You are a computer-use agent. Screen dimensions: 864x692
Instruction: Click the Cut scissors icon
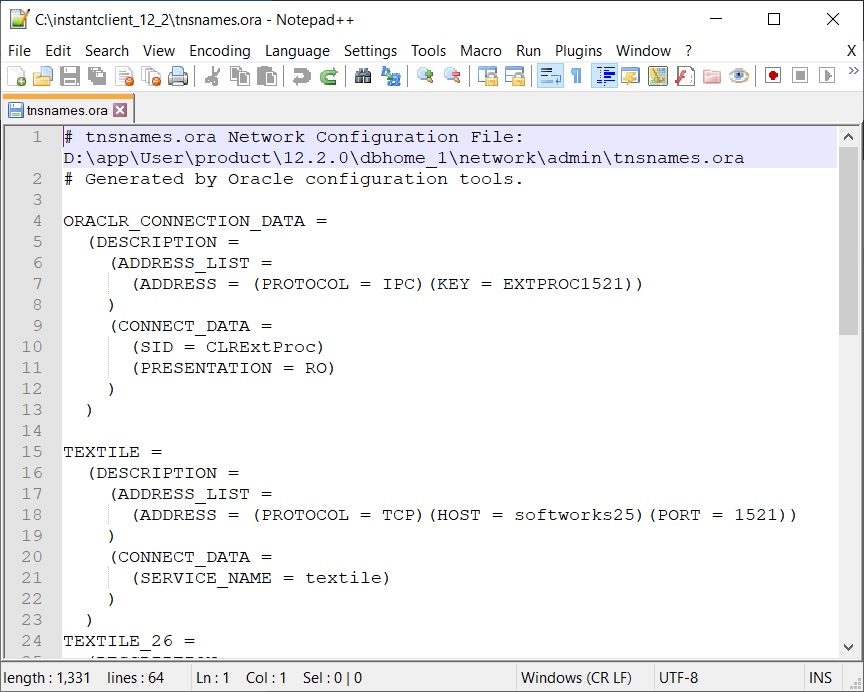(212, 76)
